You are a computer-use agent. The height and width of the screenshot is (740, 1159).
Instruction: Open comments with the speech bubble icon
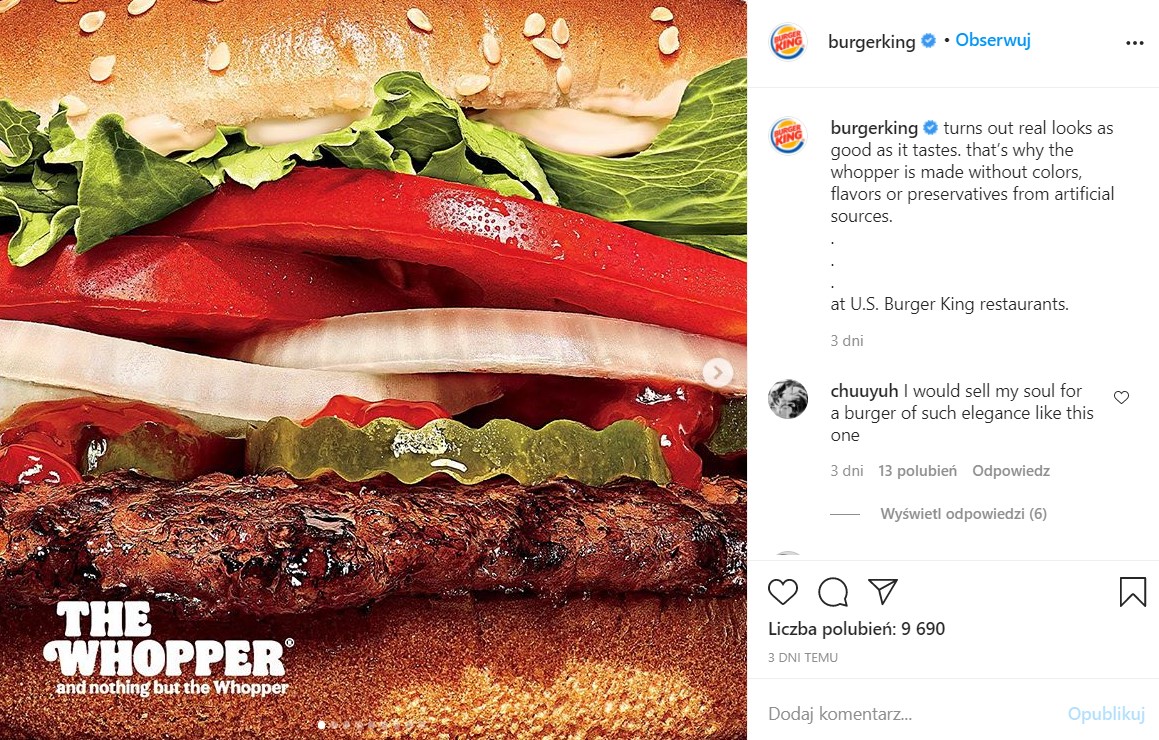point(833,592)
